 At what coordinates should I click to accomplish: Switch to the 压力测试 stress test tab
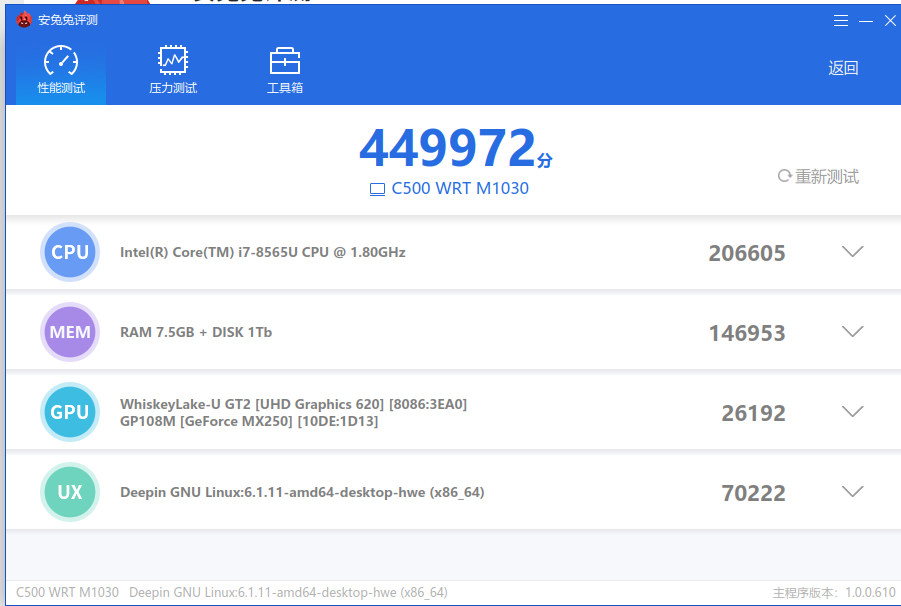pos(173,69)
